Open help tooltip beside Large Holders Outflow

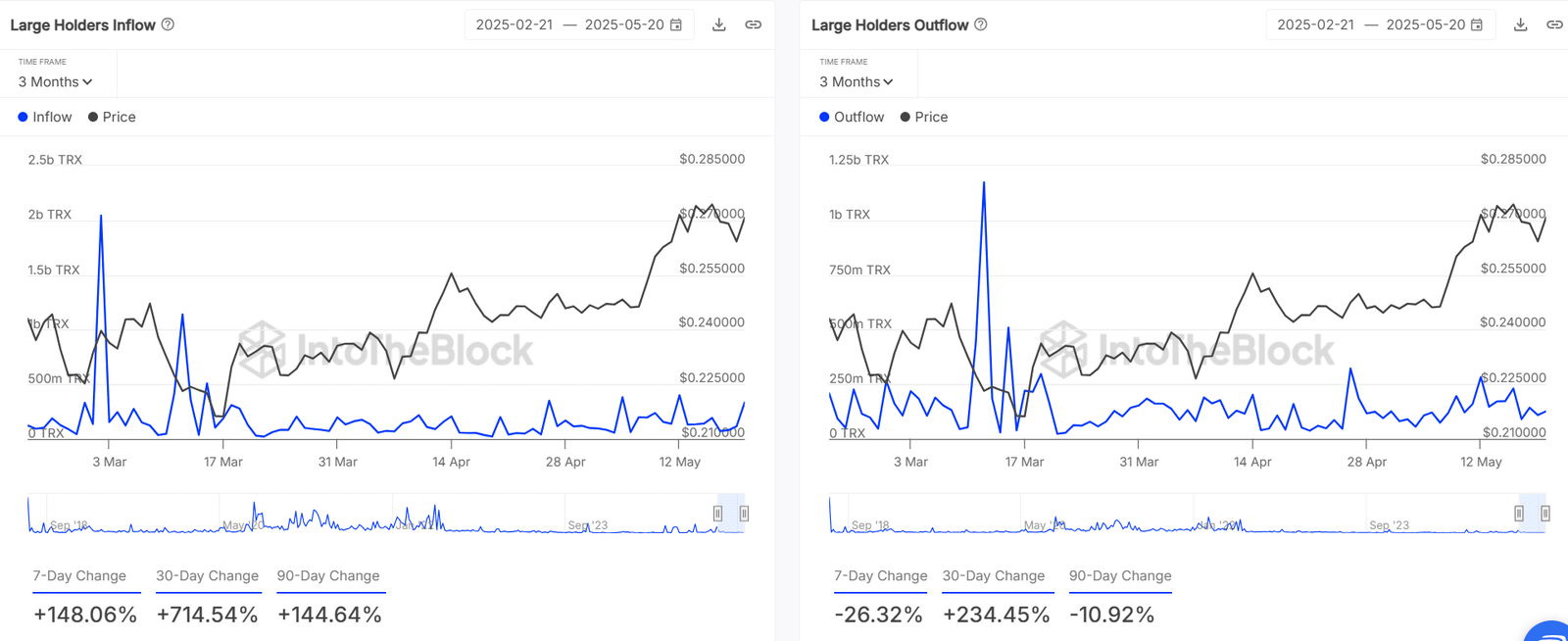coord(981,25)
